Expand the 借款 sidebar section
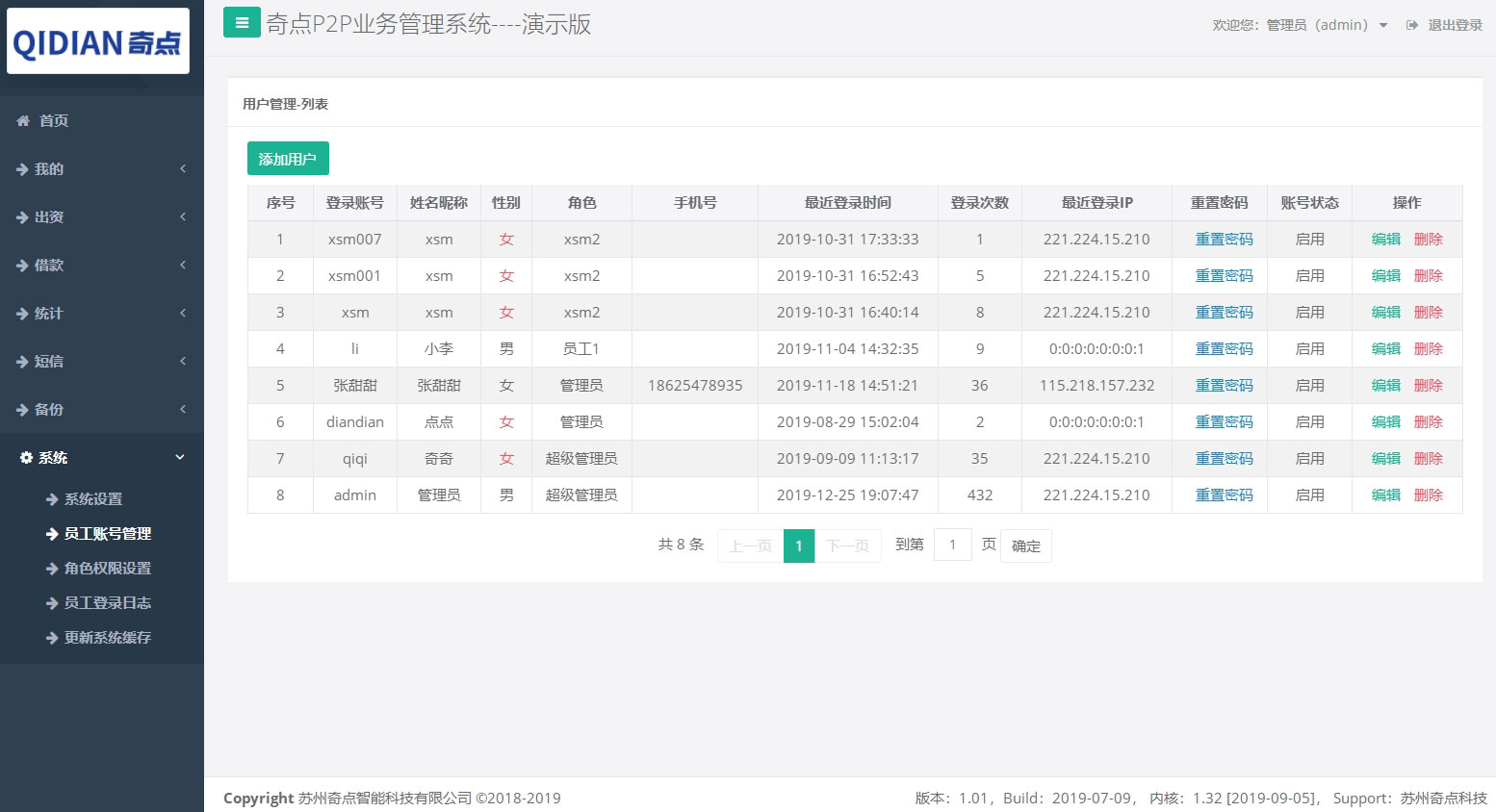The height and width of the screenshot is (812, 1496). [x=22, y=265]
